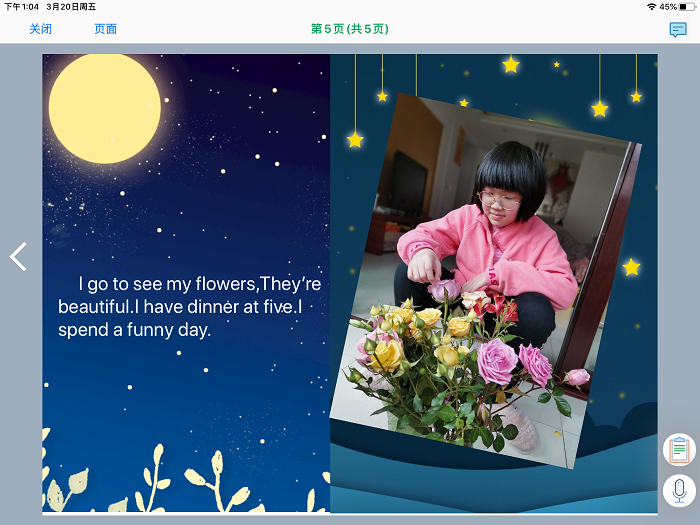The image size is (700, 525).
Task: Tap the clipboard notes icon
Action: coord(679,449)
